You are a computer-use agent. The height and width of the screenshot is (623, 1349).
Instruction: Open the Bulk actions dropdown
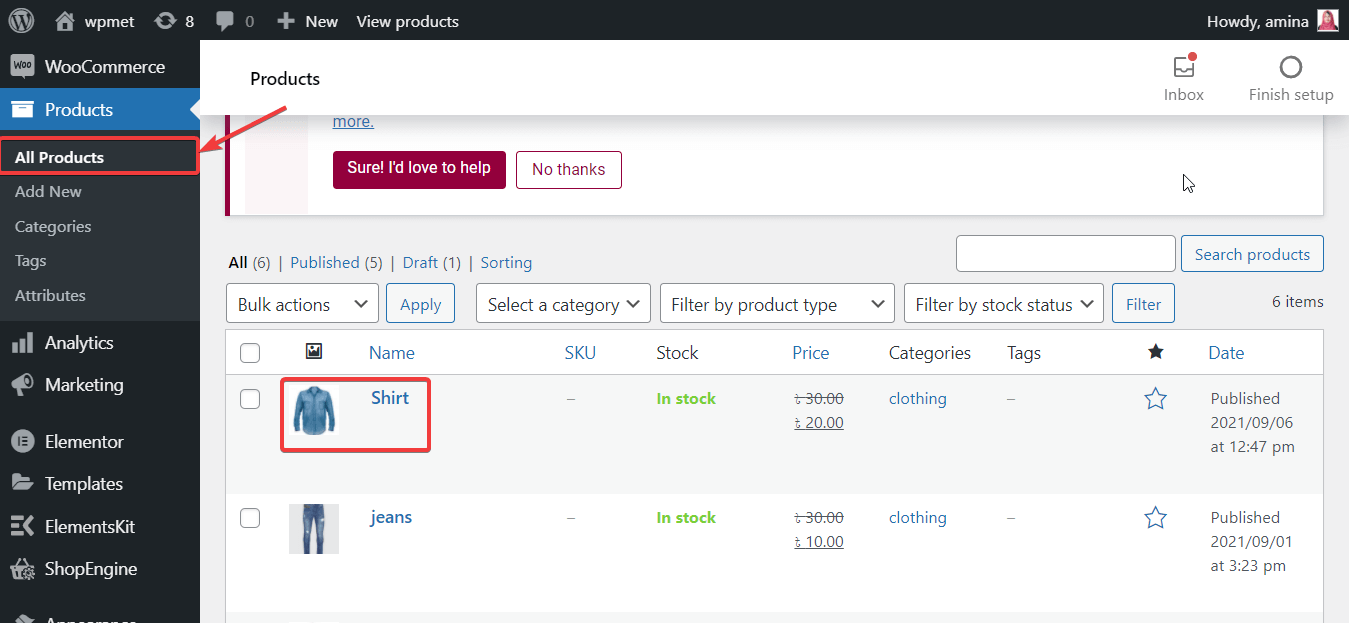coord(303,304)
